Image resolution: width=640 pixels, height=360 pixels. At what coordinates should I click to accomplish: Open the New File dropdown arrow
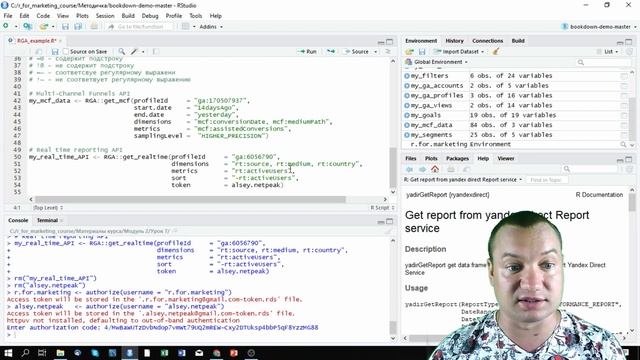click(x=16, y=27)
